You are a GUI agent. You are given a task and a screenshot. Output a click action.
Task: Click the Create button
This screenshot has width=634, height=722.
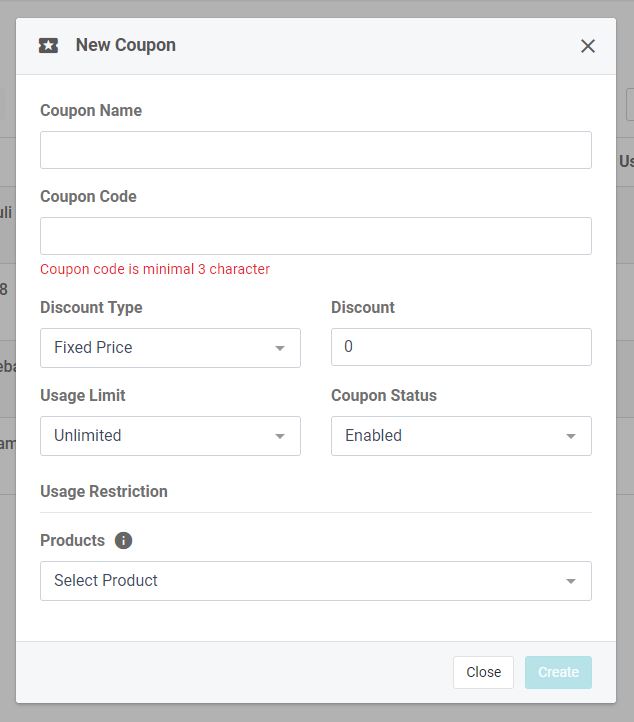pyautogui.click(x=558, y=672)
